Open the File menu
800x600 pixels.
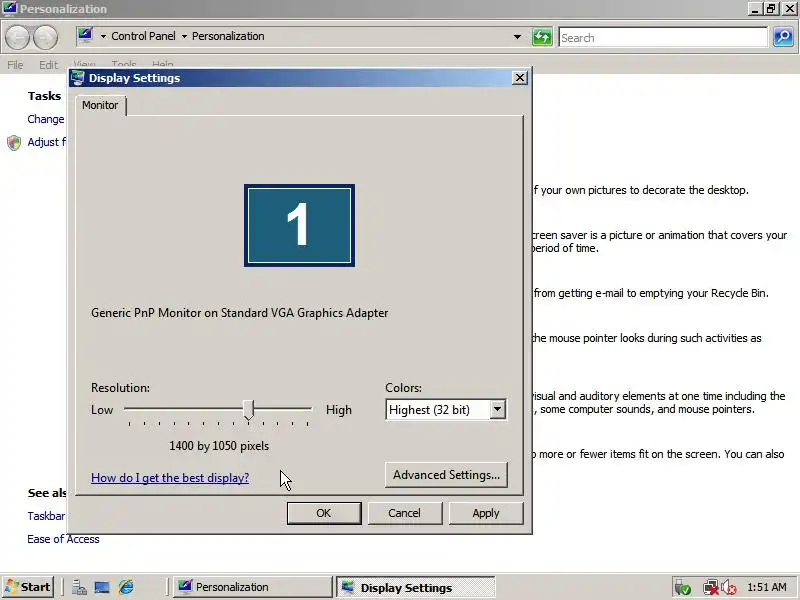pyautogui.click(x=15, y=65)
